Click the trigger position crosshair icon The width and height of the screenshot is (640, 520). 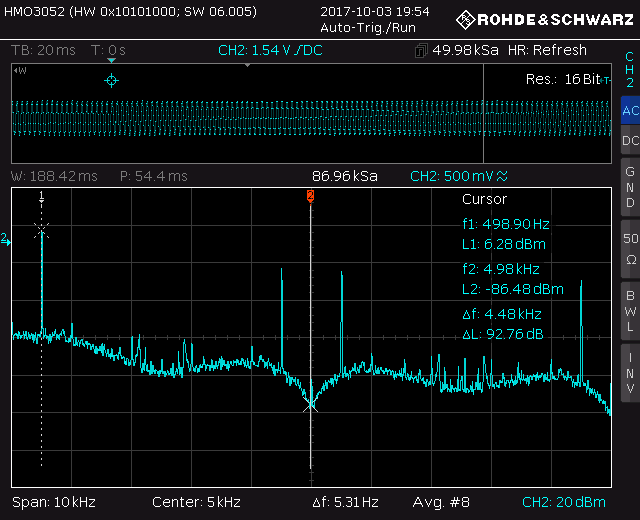click(111, 80)
